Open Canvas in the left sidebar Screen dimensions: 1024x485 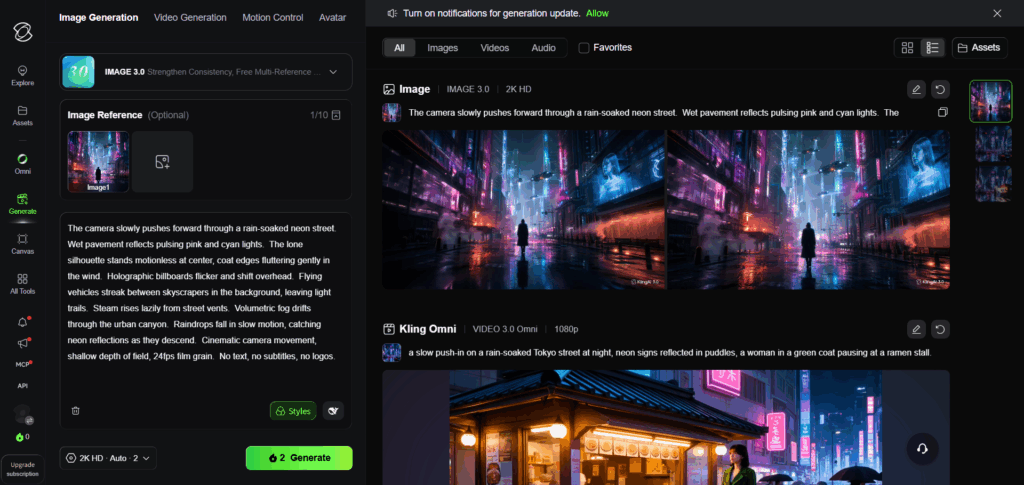click(22, 244)
